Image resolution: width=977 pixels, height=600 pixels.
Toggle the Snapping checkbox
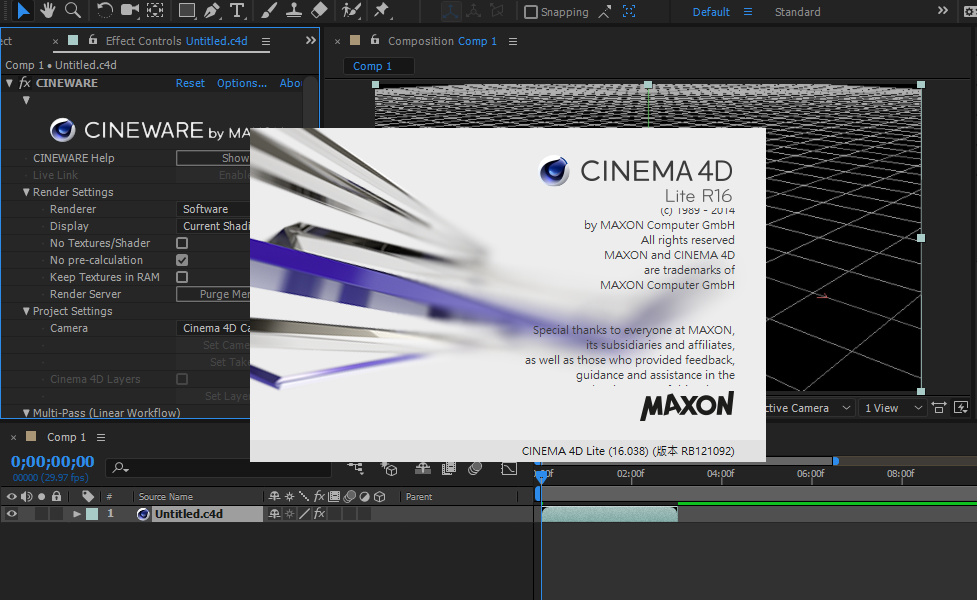pyautogui.click(x=531, y=12)
